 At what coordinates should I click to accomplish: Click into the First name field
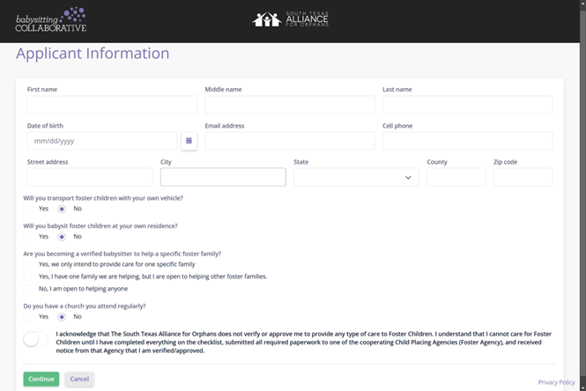pos(112,105)
